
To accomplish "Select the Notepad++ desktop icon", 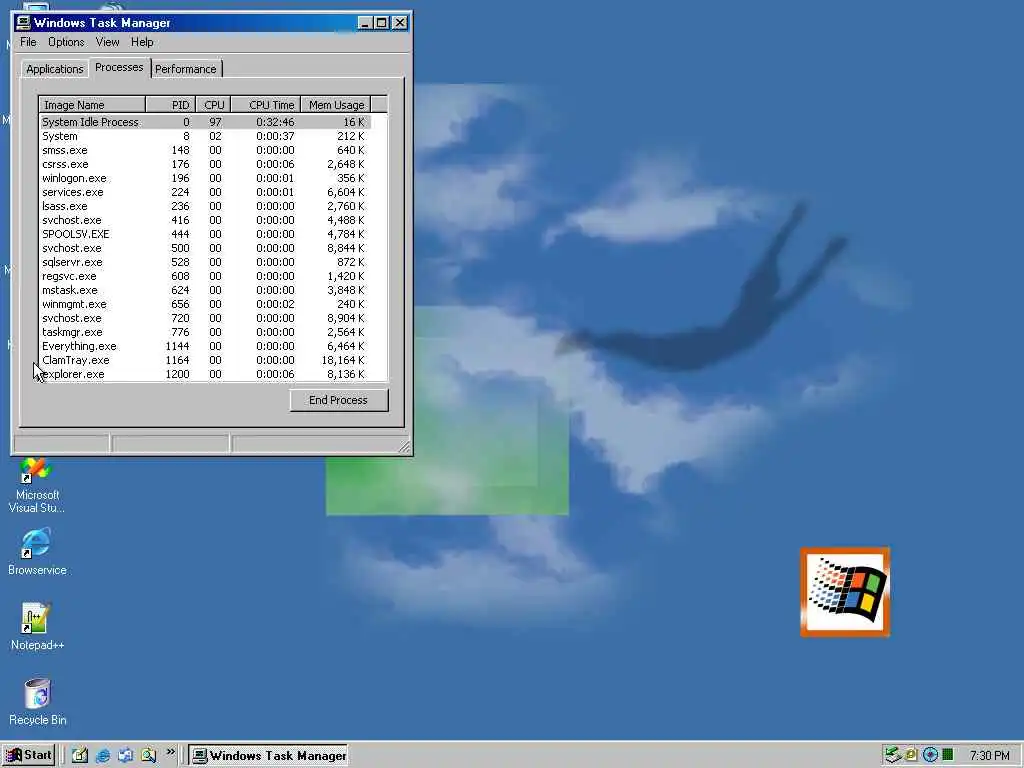I will pos(37,627).
